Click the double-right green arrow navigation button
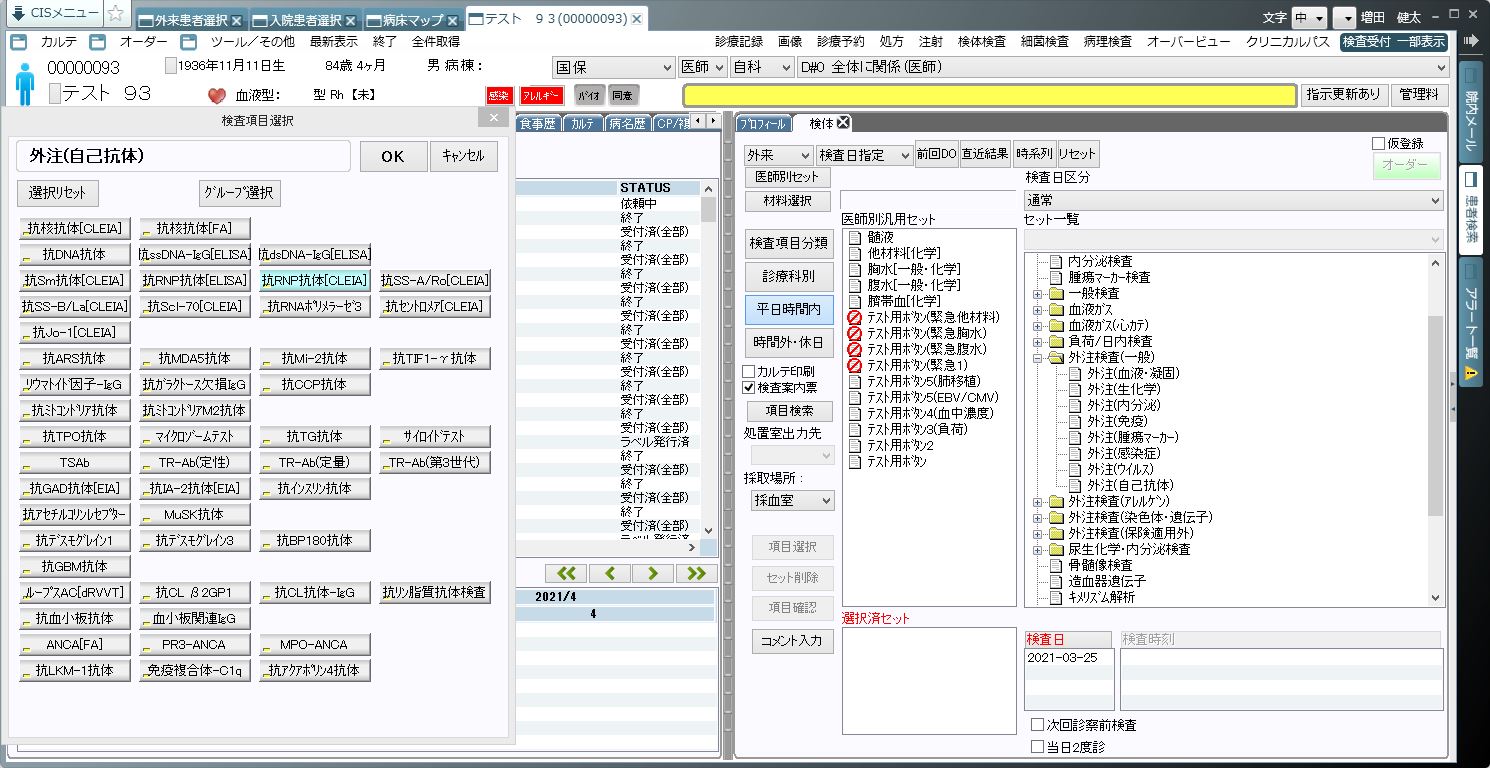The height and width of the screenshot is (768, 1490). (696, 573)
